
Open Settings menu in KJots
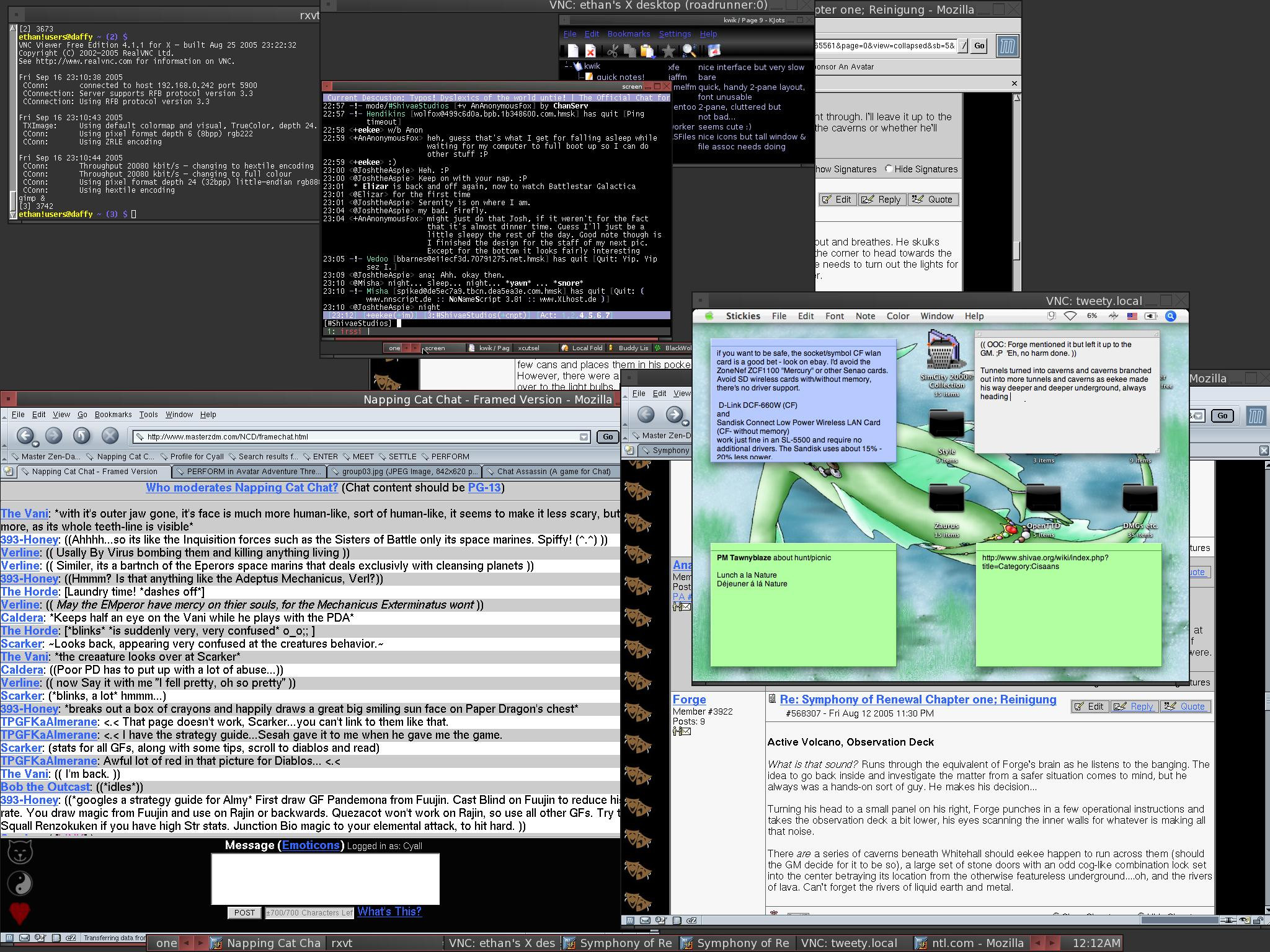(675, 34)
